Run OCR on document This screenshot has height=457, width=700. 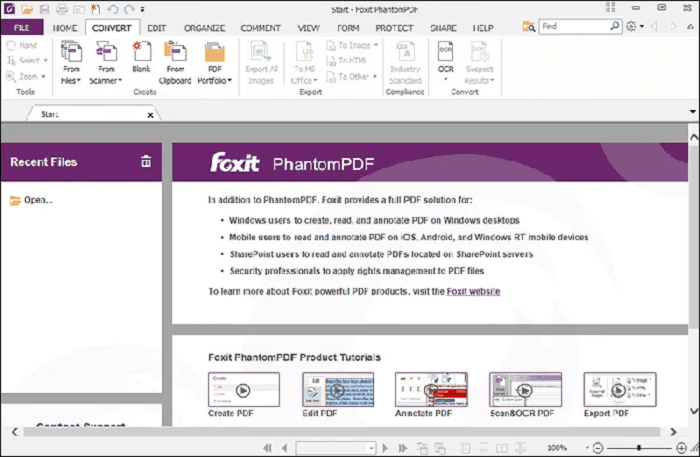coord(446,60)
